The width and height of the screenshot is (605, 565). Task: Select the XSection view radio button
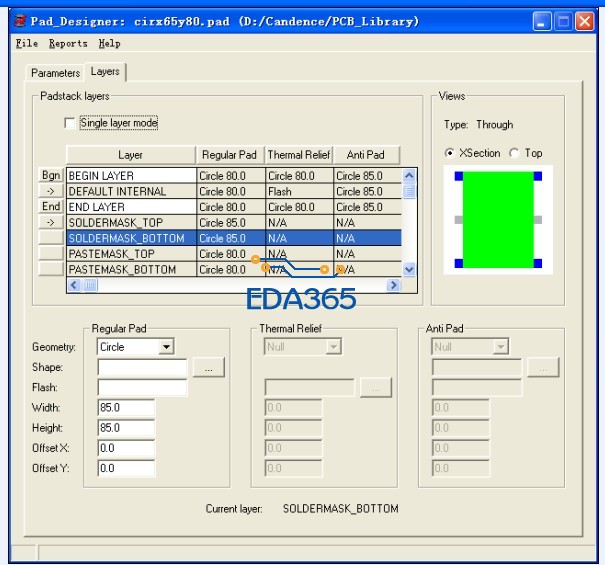[449, 153]
